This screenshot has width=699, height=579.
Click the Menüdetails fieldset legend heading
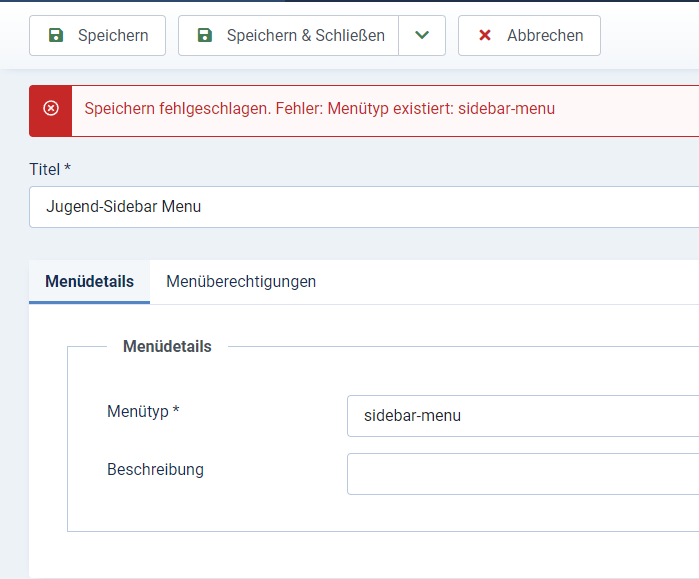pyautogui.click(x=167, y=346)
